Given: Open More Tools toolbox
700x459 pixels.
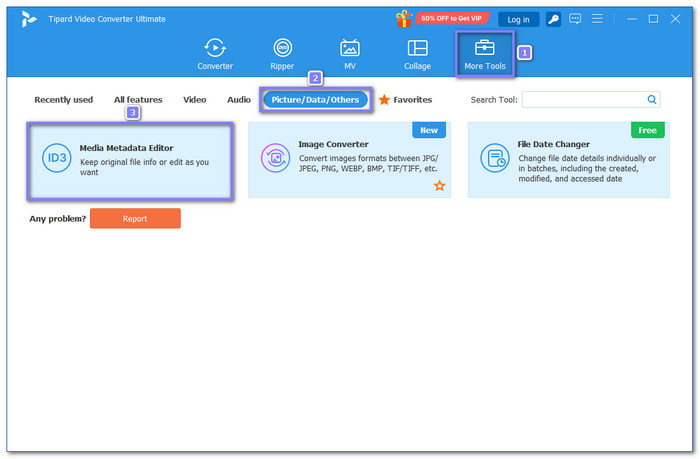Looking at the screenshot, I should (x=485, y=54).
